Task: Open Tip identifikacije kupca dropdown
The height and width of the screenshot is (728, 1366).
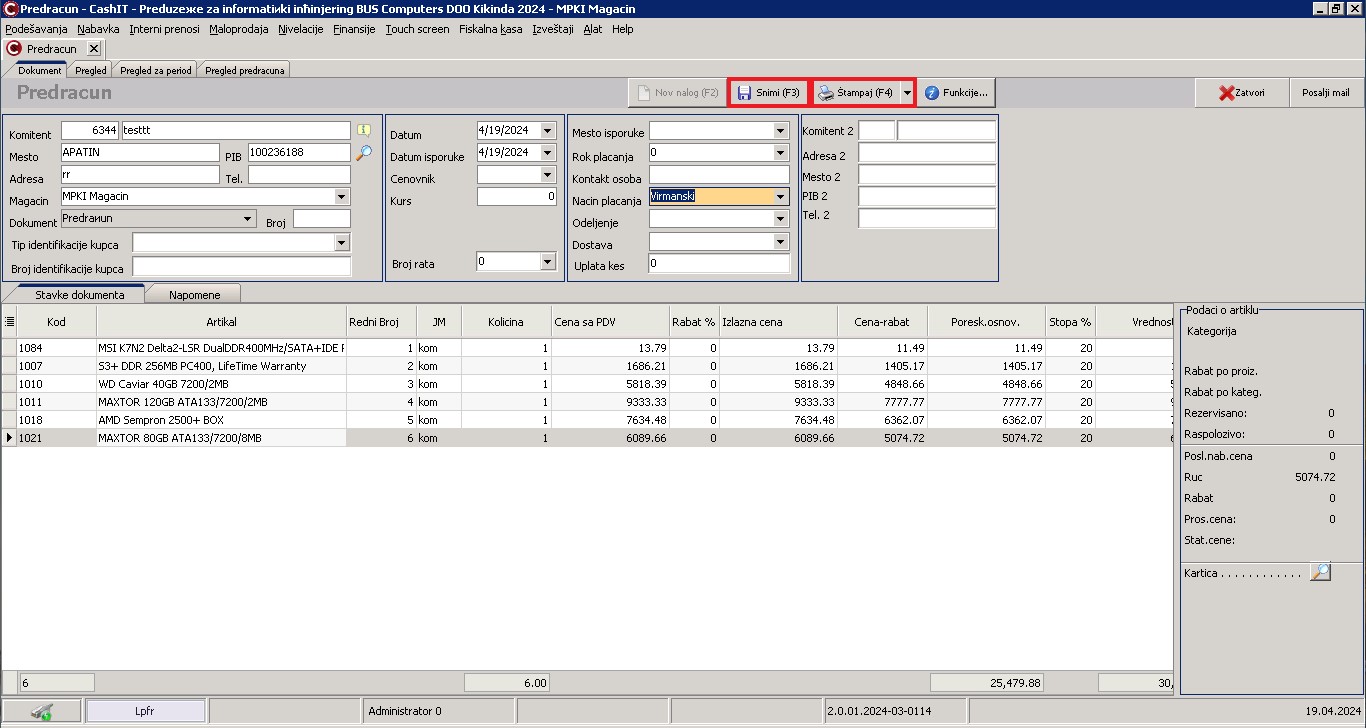Action: [341, 243]
